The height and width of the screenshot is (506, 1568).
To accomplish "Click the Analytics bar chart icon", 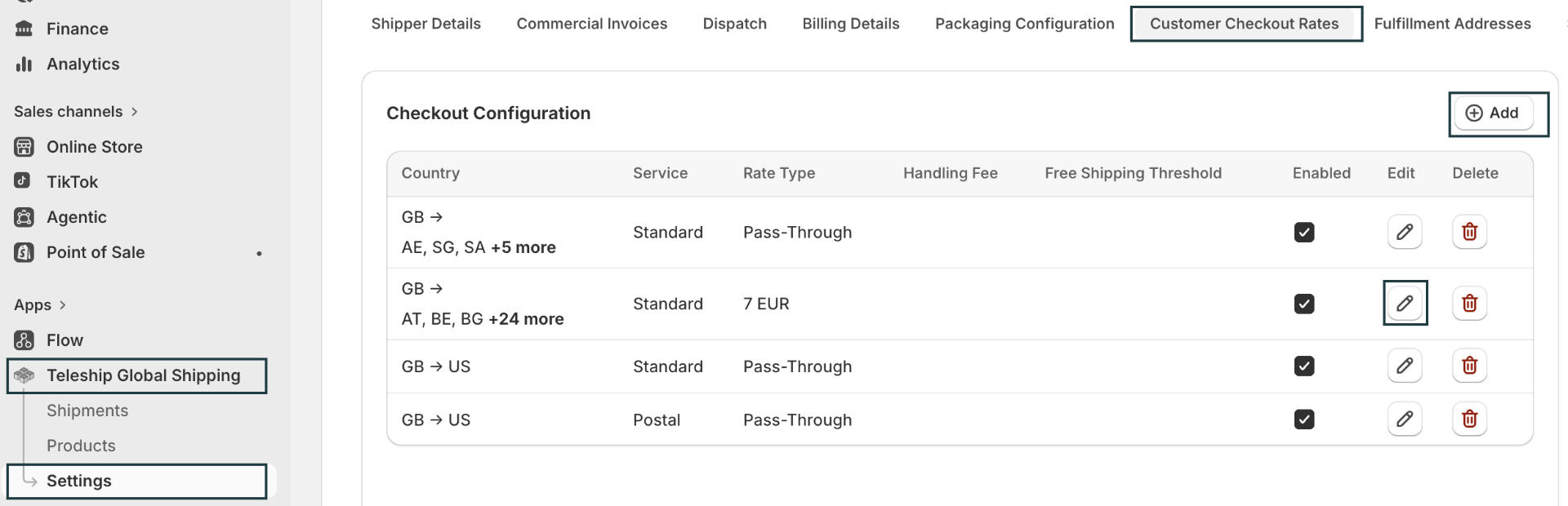I will (24, 64).
